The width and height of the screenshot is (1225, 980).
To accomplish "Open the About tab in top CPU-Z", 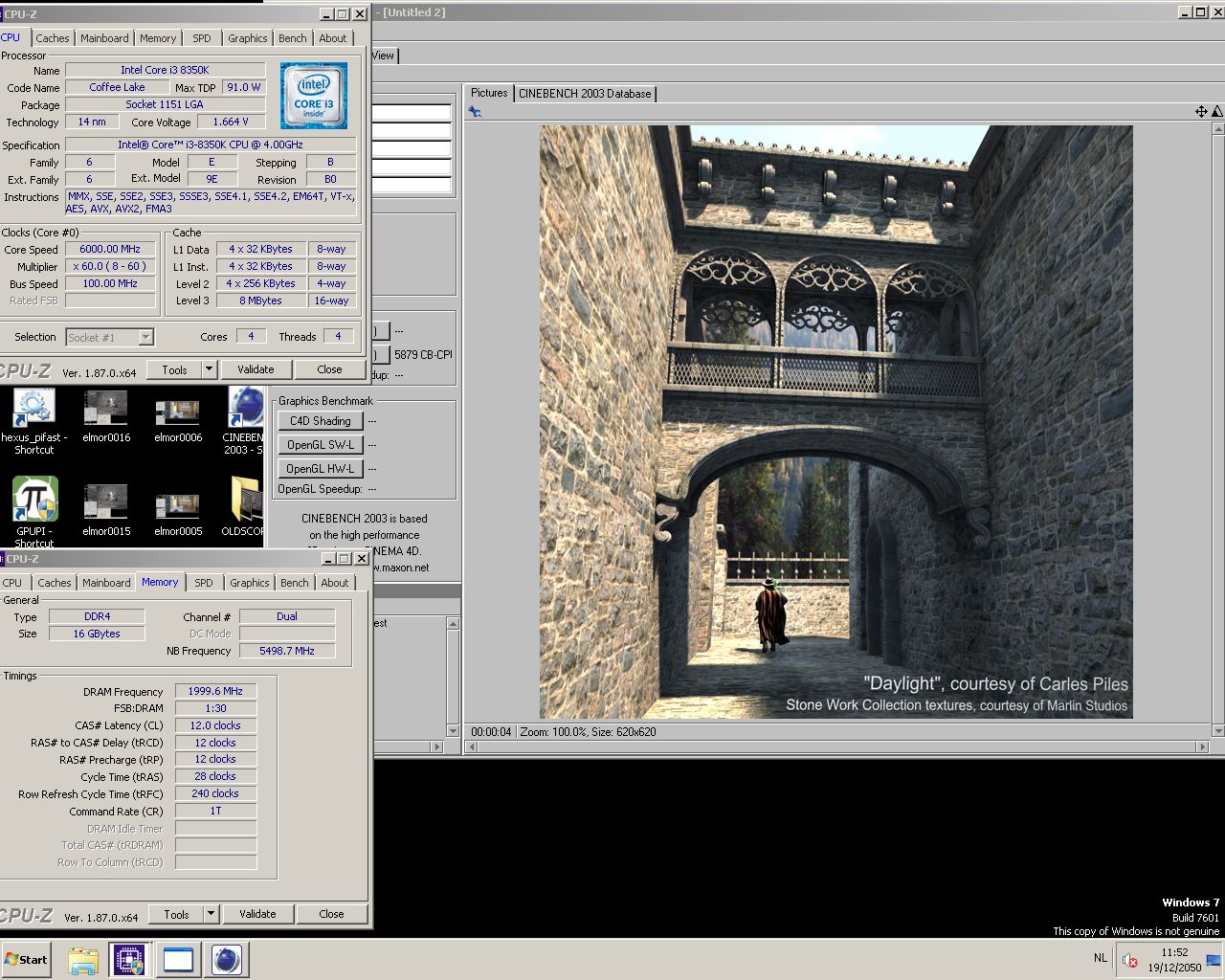I will tap(333, 38).
